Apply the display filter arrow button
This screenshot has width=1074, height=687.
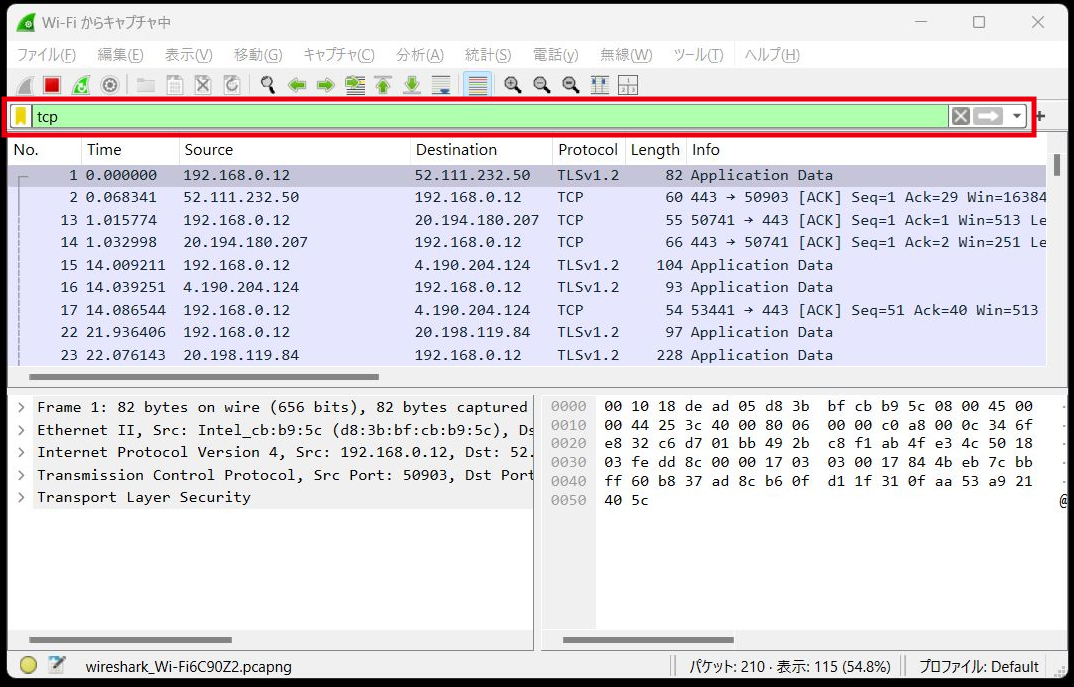988,117
